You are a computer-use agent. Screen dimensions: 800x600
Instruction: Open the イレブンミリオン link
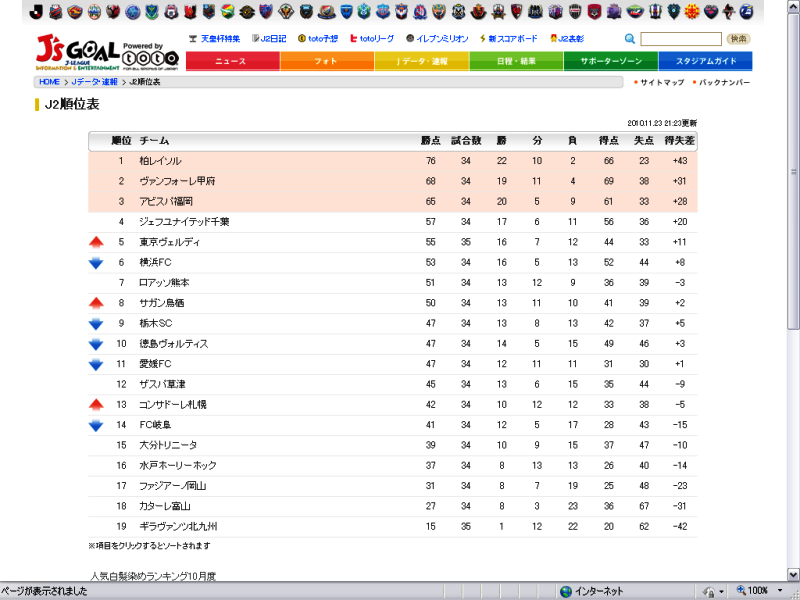click(x=437, y=39)
